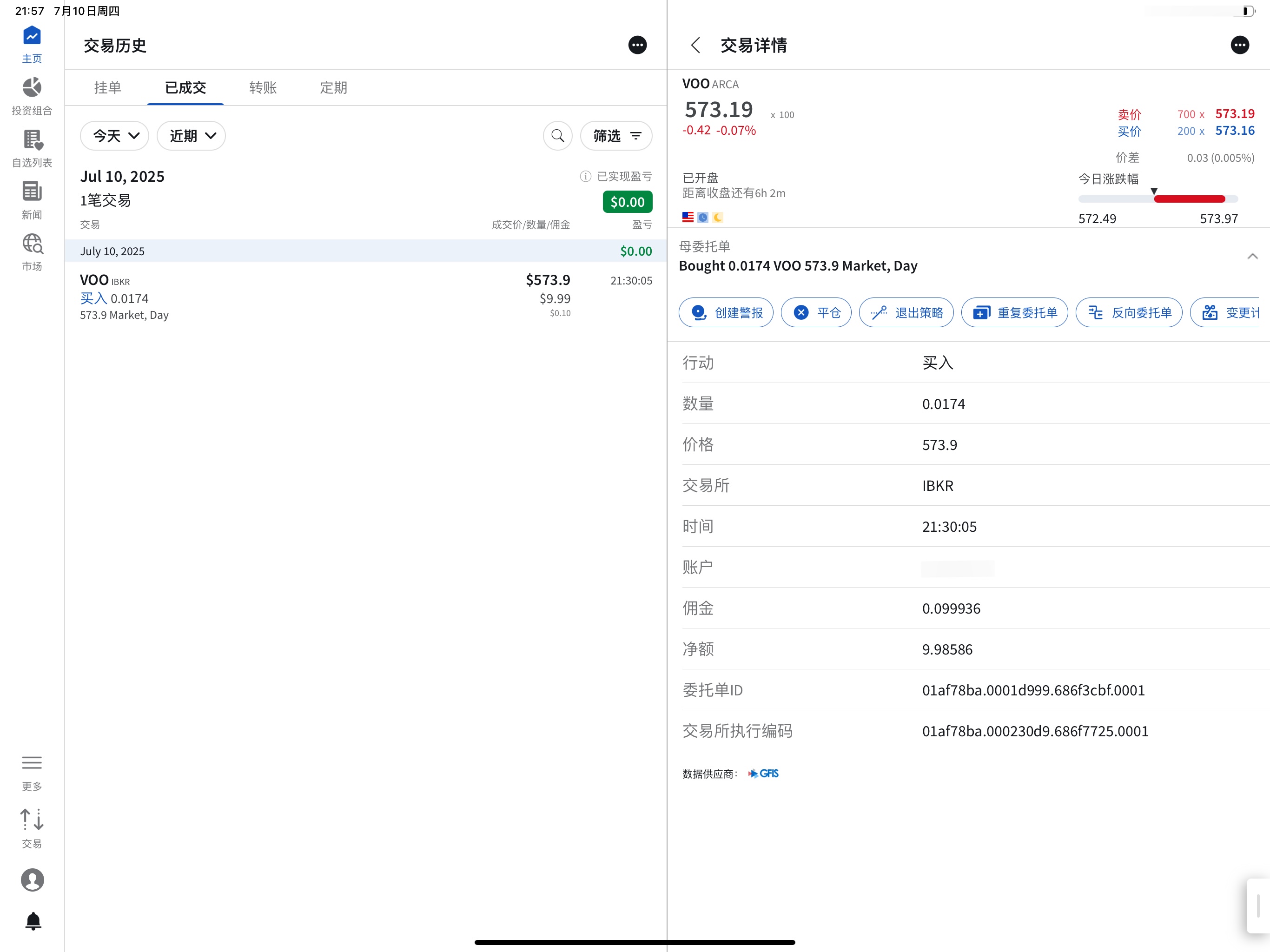Screen dimensions: 1270x952
Task: Tap the $573.9 fill price in trade row
Action: 548,280
